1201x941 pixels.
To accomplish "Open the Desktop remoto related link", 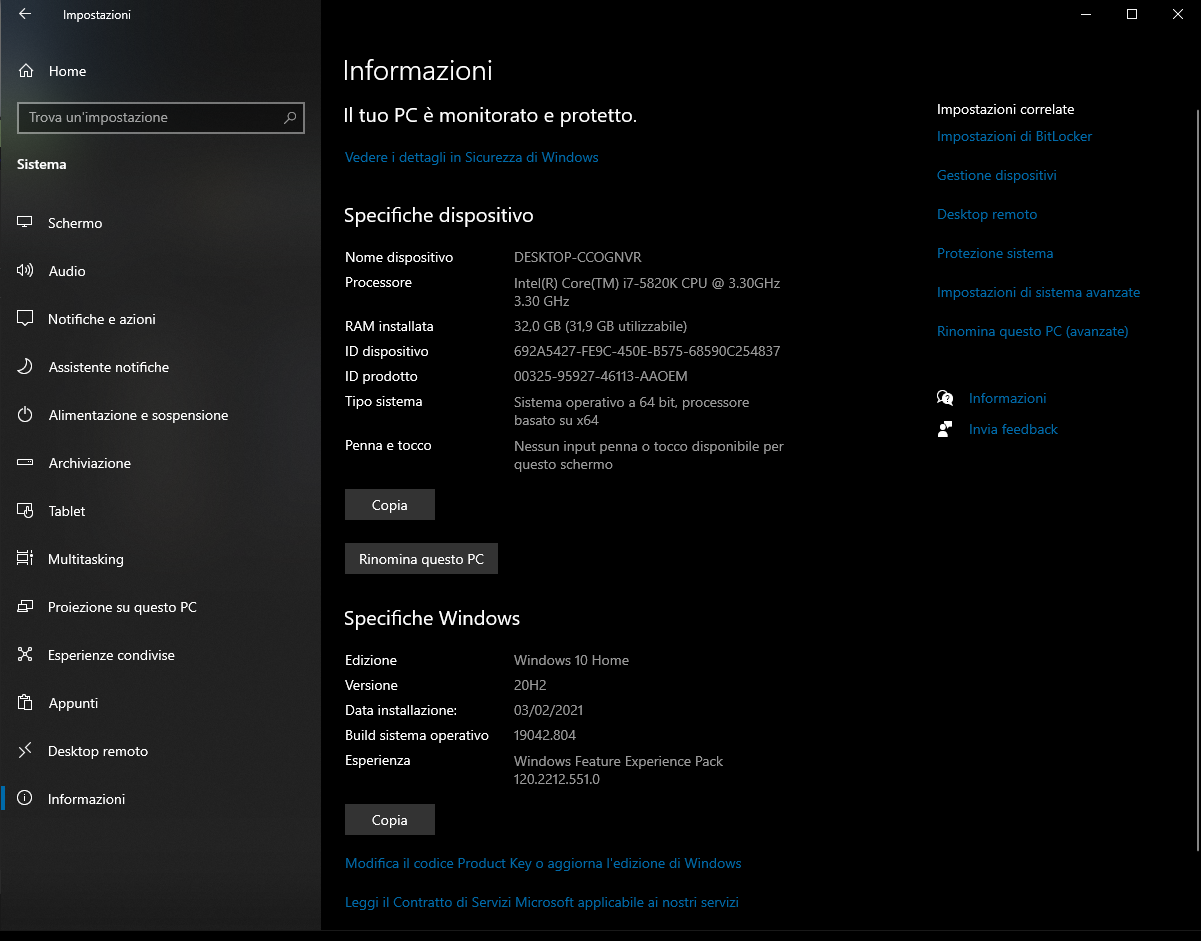I will 987,214.
